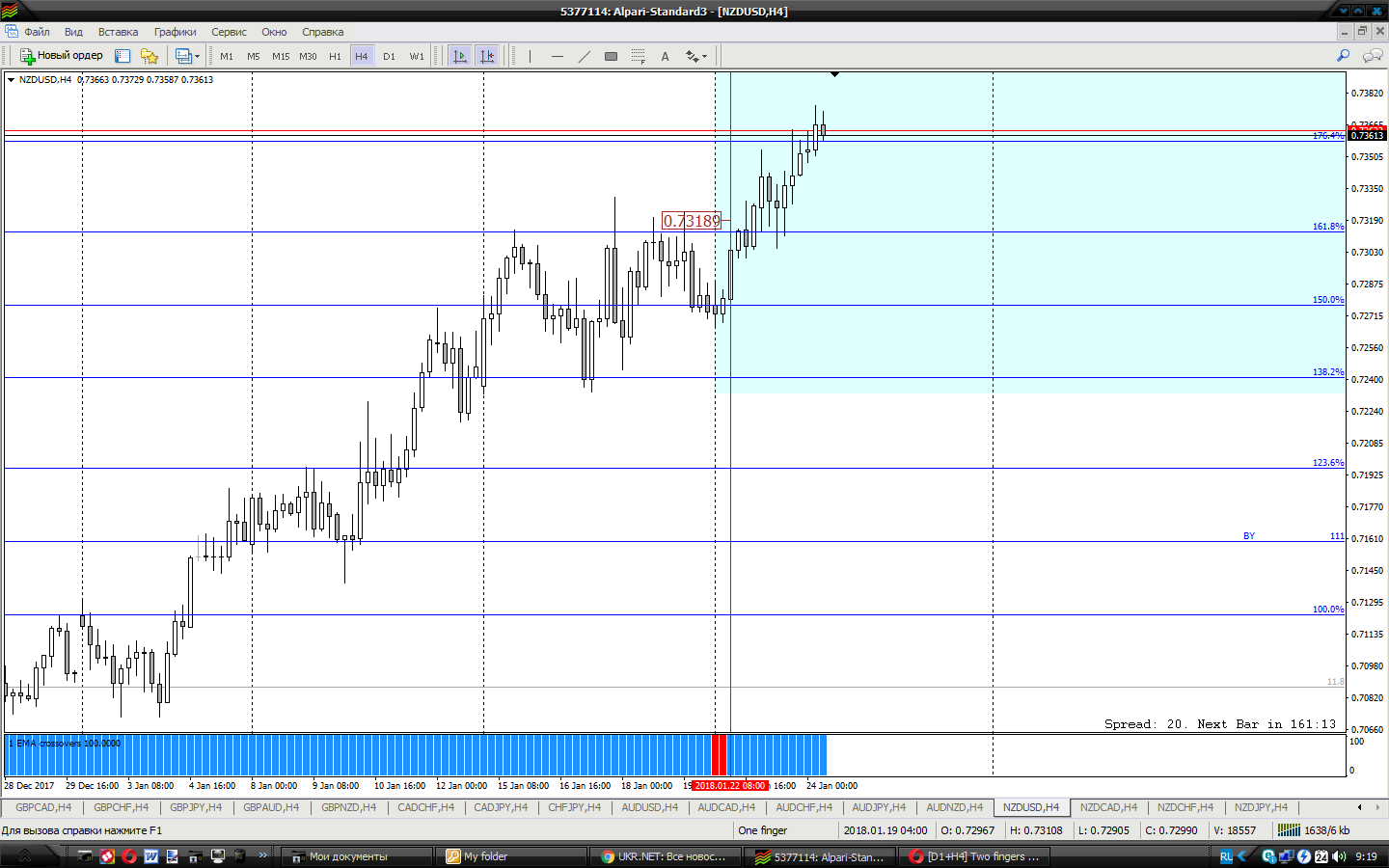Switch to the GBPNZD,H4 chart tab
Viewport: 1389px width, 868px height.
pos(348,807)
